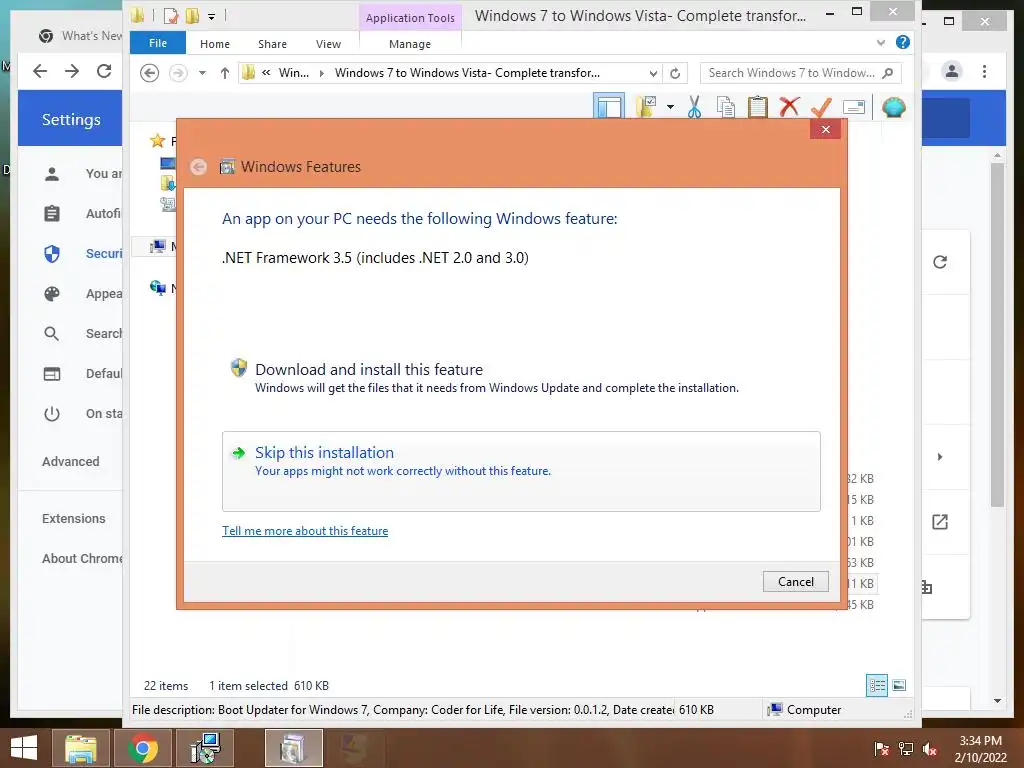
Task: Open the File tab in Explorer ribbon
Action: (157, 43)
